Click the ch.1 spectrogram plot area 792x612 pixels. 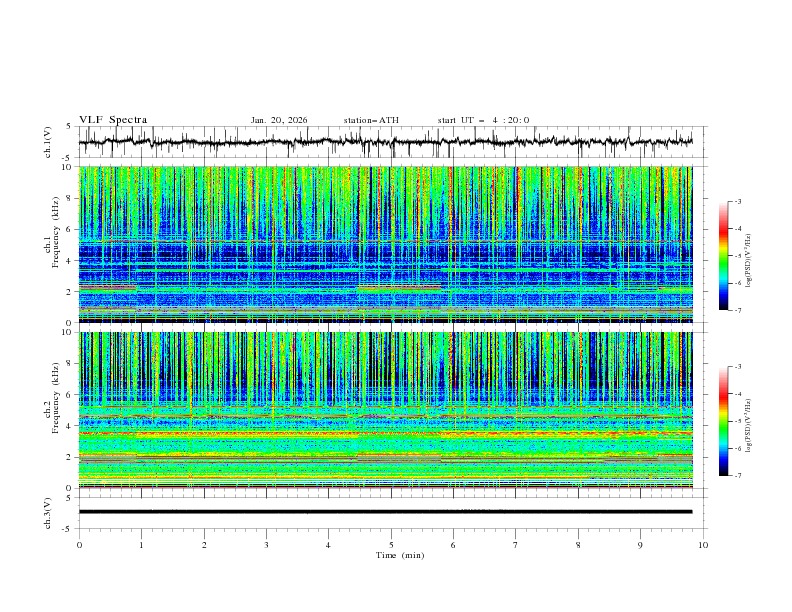[386, 244]
